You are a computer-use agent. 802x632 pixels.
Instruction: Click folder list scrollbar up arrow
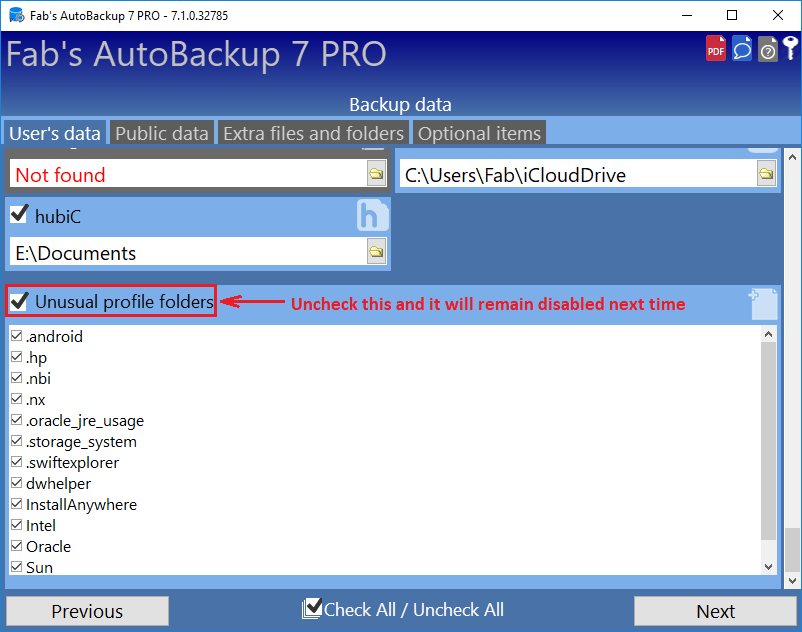pos(768,334)
